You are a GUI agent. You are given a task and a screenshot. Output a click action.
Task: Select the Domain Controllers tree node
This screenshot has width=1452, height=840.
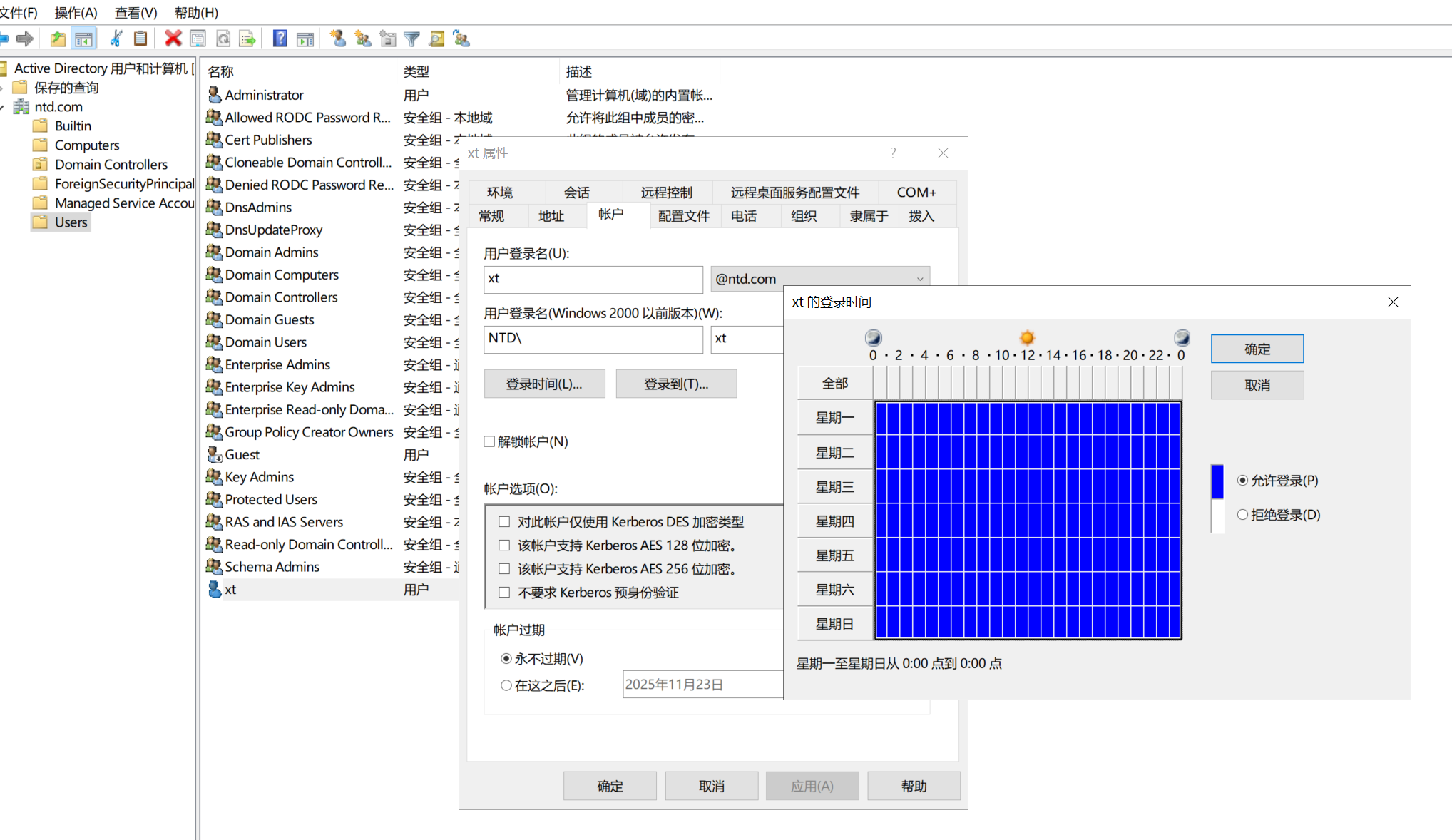(111, 164)
